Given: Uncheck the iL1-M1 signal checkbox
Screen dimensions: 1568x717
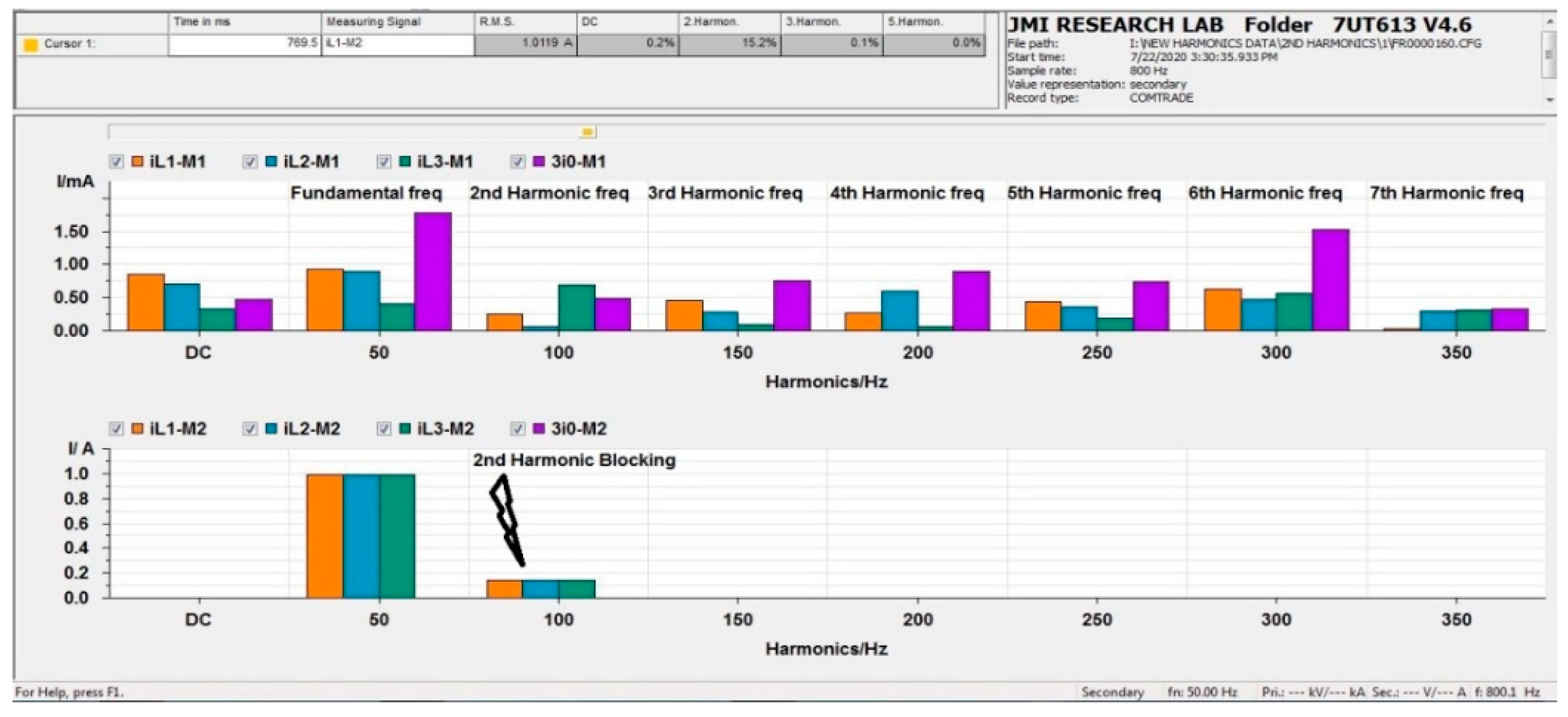Looking at the screenshot, I should (116, 162).
